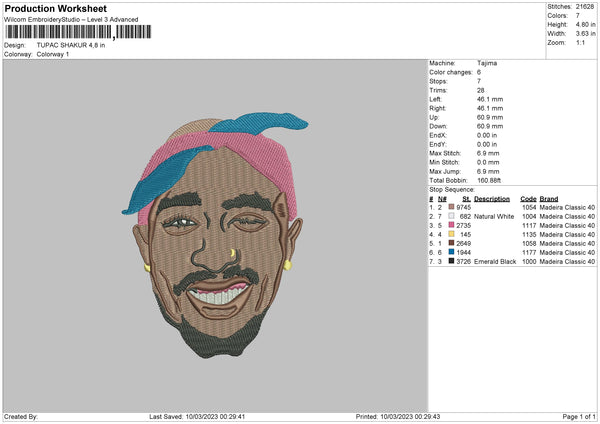Image resolution: width=600 pixels, height=424 pixels.
Task: Click stitch count '9745' in stop sequence
Action: (x=463, y=207)
